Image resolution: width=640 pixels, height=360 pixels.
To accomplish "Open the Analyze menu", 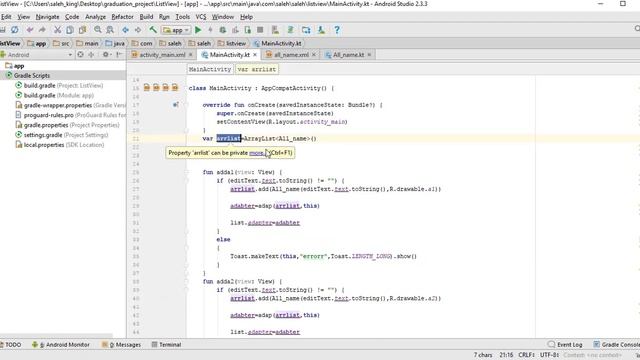I will point(96,17).
